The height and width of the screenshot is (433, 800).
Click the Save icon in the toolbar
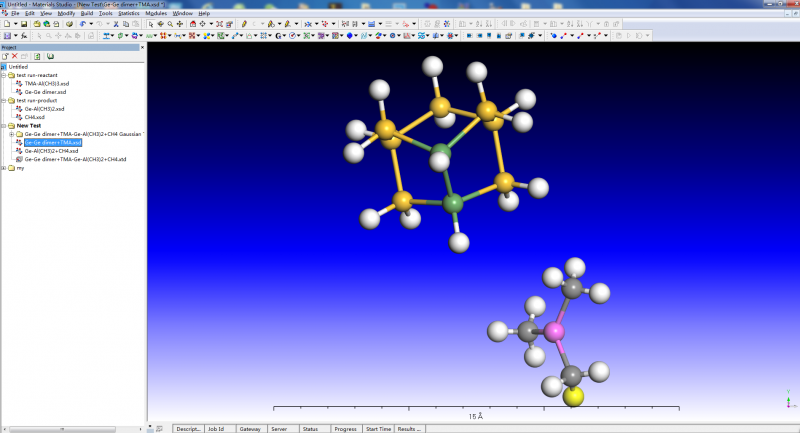[23, 23]
